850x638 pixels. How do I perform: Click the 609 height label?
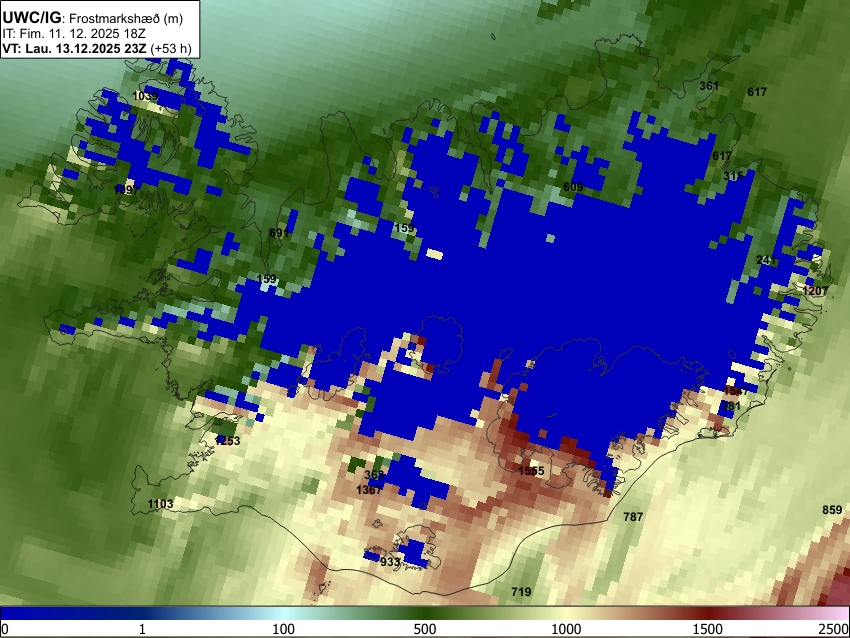click(x=573, y=187)
